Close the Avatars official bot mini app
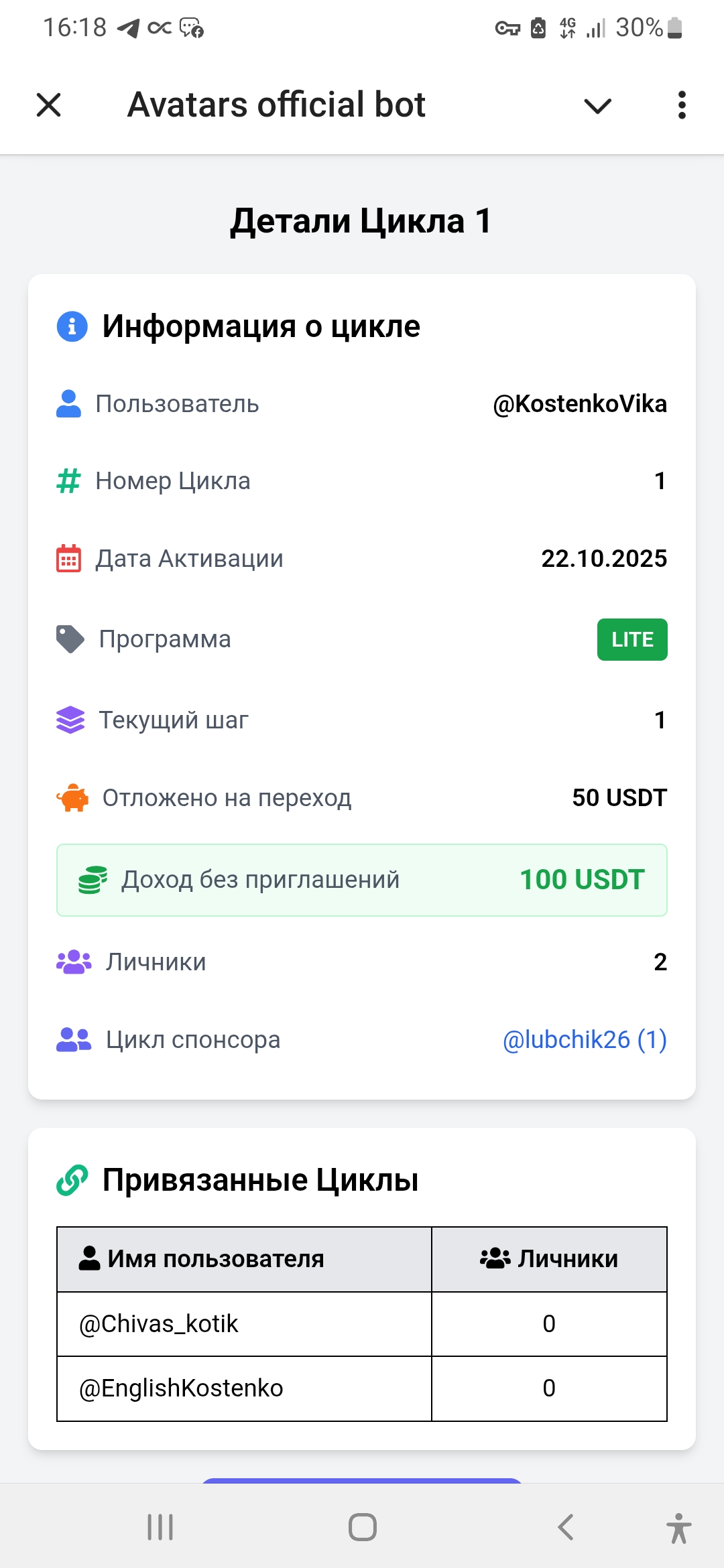724x1568 pixels. point(48,105)
